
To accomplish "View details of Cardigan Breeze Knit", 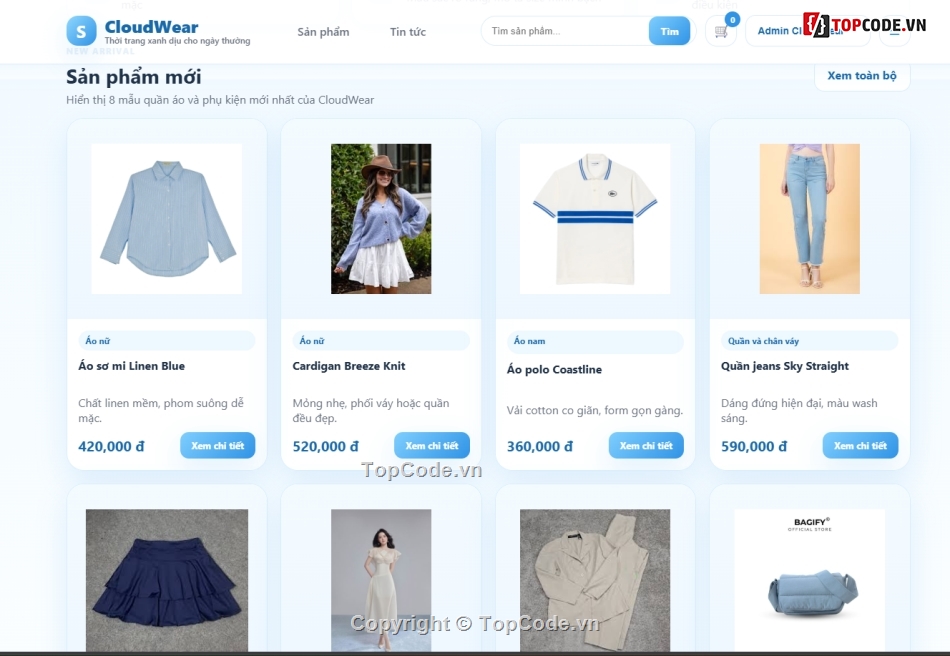I will pyautogui.click(x=432, y=445).
